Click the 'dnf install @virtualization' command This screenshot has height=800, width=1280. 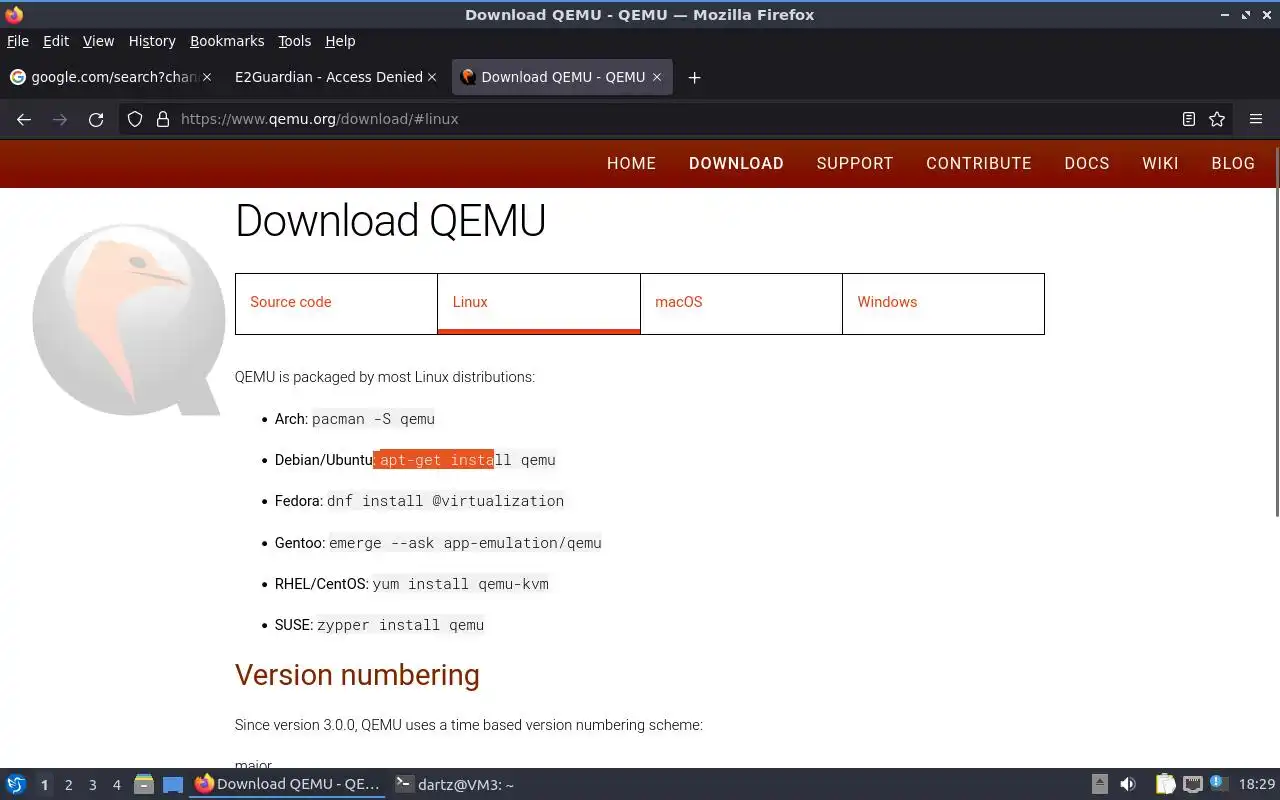(445, 501)
